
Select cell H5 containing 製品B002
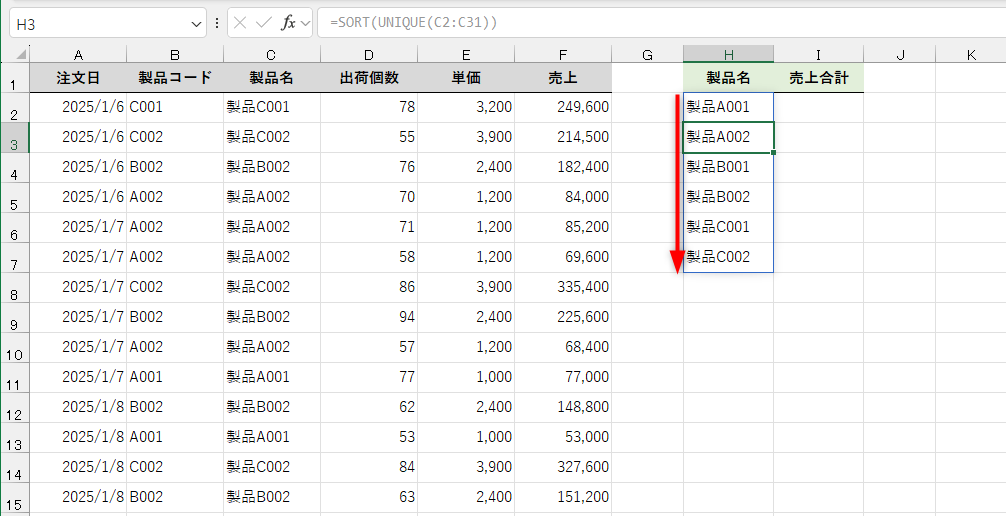(728, 197)
